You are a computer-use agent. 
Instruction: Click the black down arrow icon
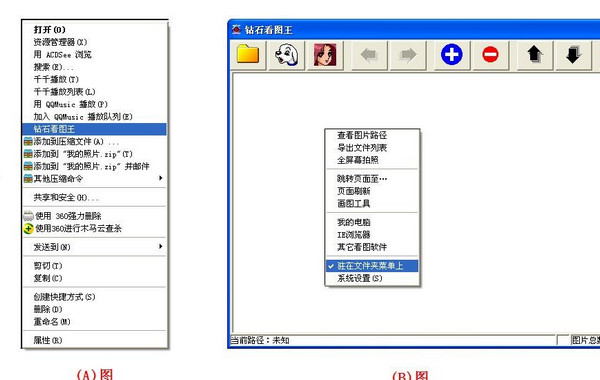[x=573, y=55]
